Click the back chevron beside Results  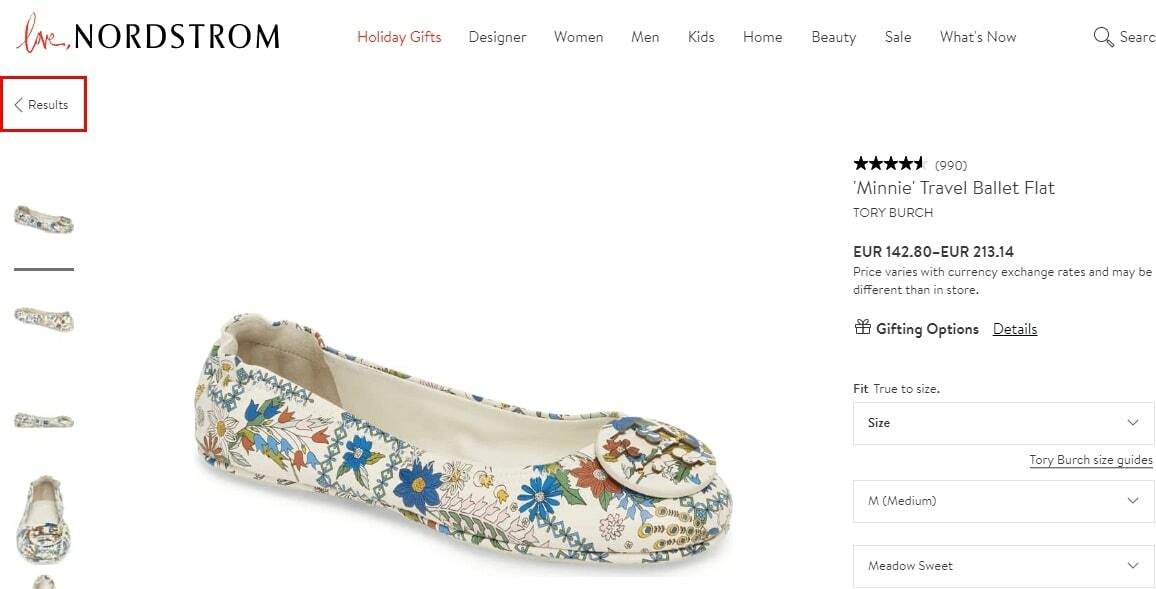(x=18, y=105)
